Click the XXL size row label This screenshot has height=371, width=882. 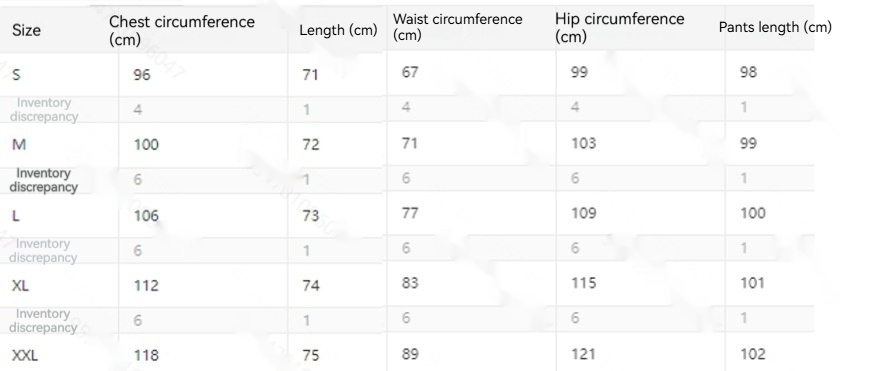pyautogui.click(x=25, y=355)
